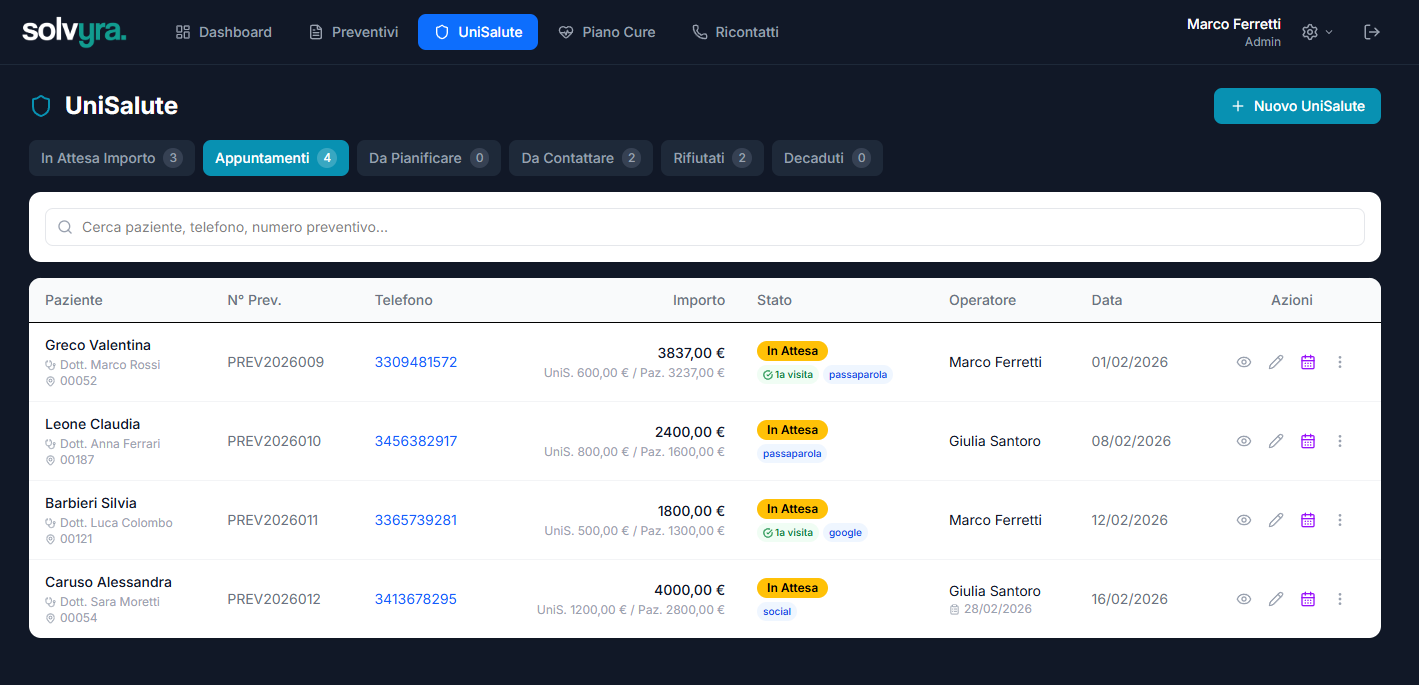Open the calendar icon for Barbieri Silvia
This screenshot has height=685, width=1419.
tap(1307, 520)
